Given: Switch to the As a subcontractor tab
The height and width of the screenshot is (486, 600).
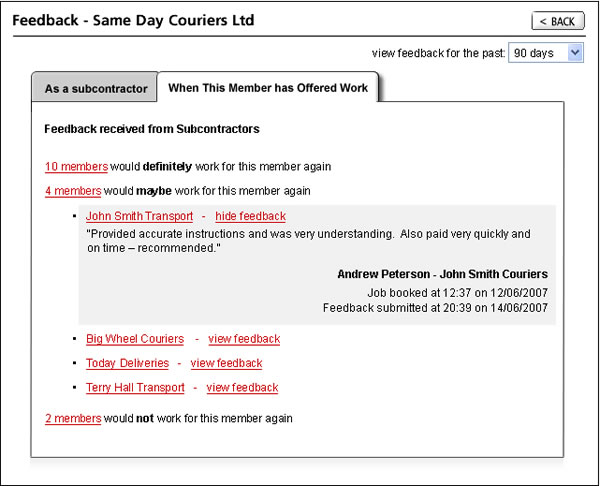Looking at the screenshot, I should tap(96, 89).
